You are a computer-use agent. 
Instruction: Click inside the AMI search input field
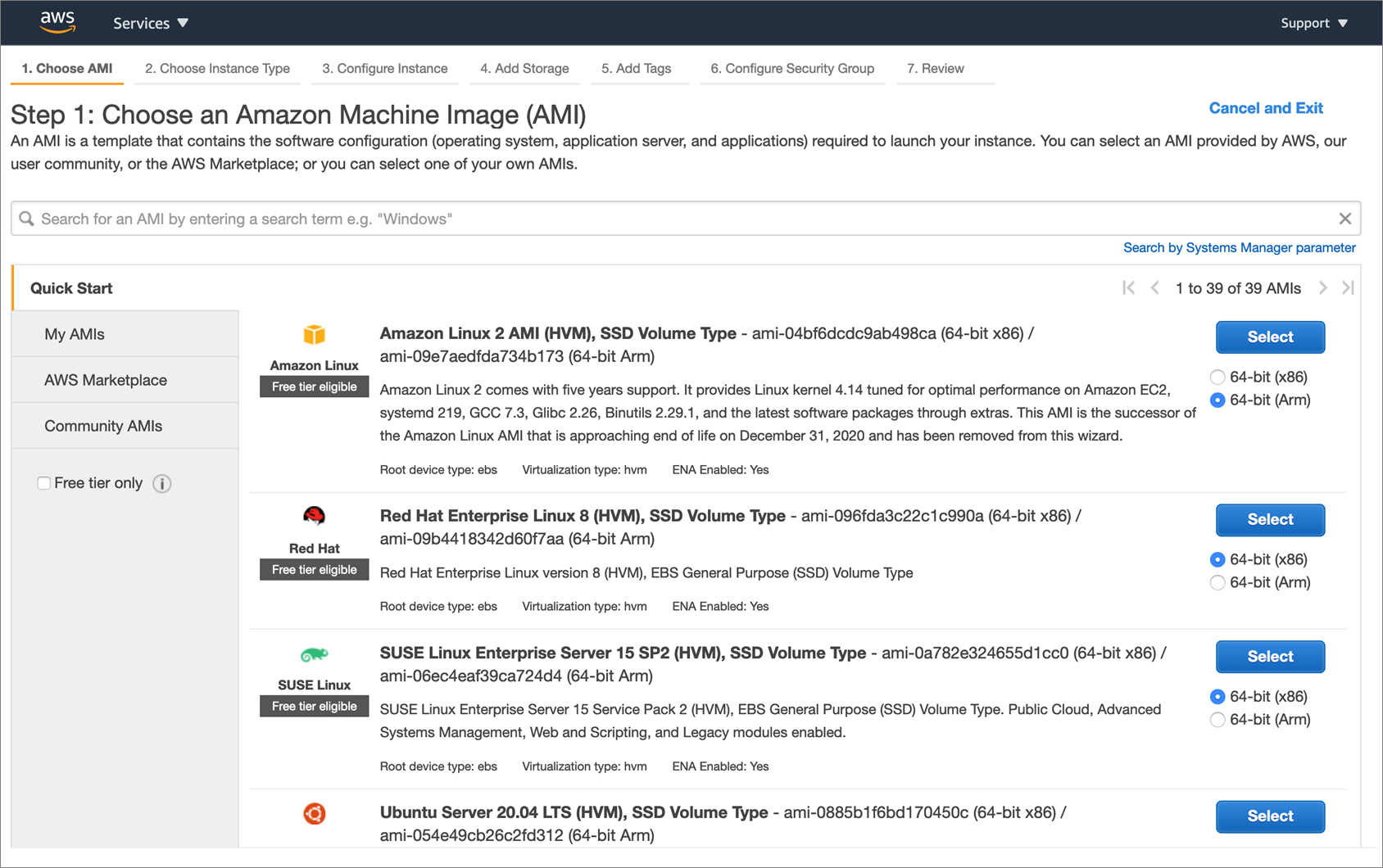tap(574, 218)
